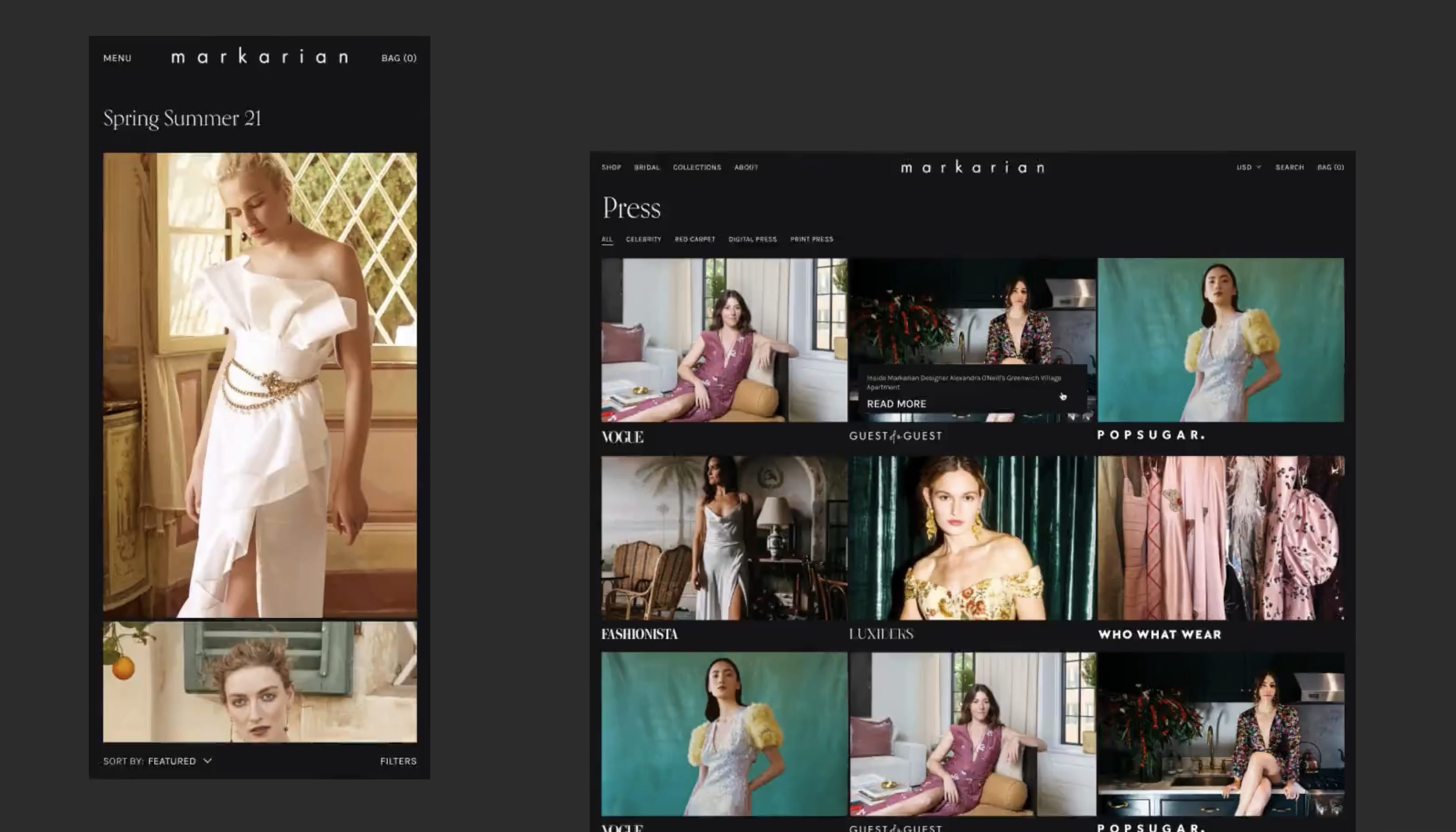The image size is (1456, 832).
Task: Open the mobile BAG (0) link
Action: (399, 58)
